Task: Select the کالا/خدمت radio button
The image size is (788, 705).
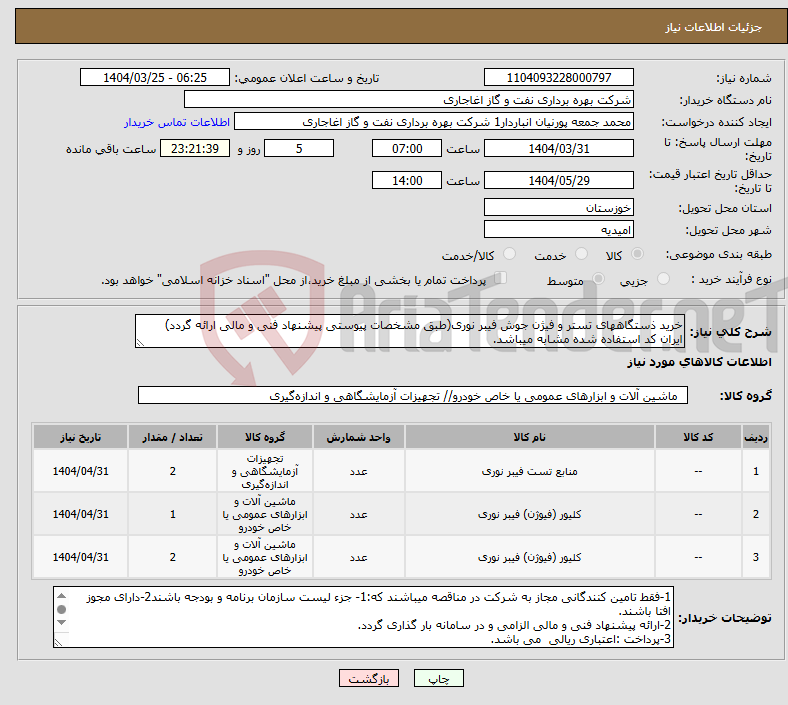Action: [x=509, y=254]
